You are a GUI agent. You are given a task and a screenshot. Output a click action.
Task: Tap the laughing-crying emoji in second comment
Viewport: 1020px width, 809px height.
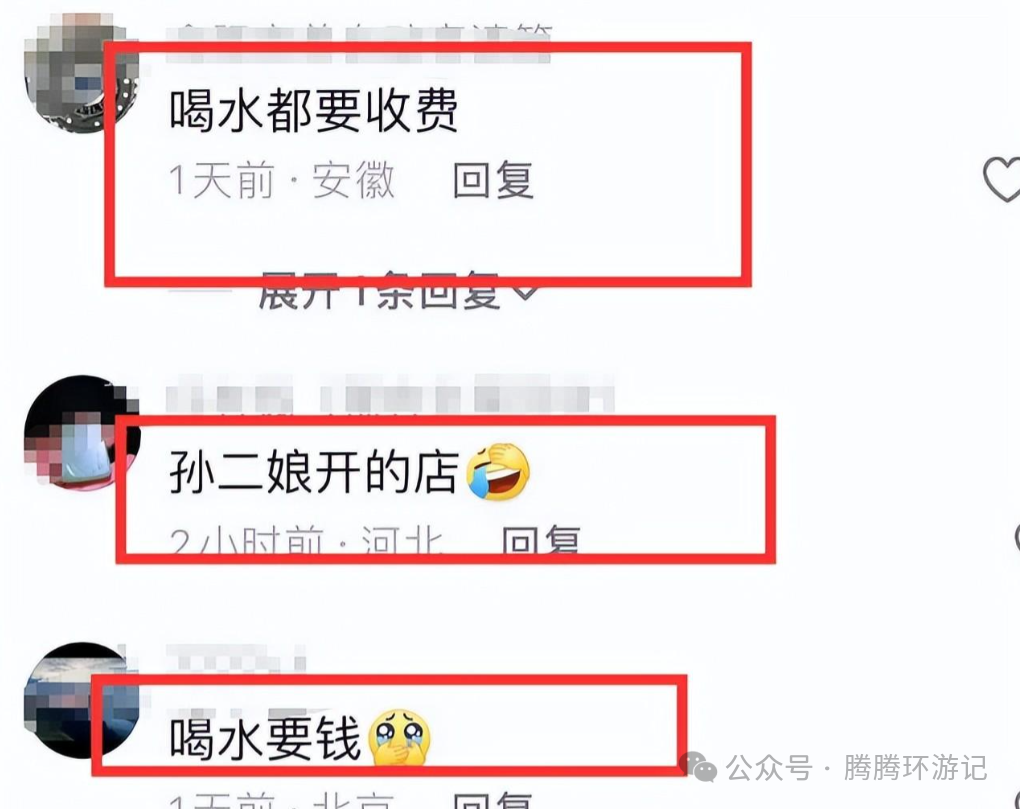click(498, 472)
